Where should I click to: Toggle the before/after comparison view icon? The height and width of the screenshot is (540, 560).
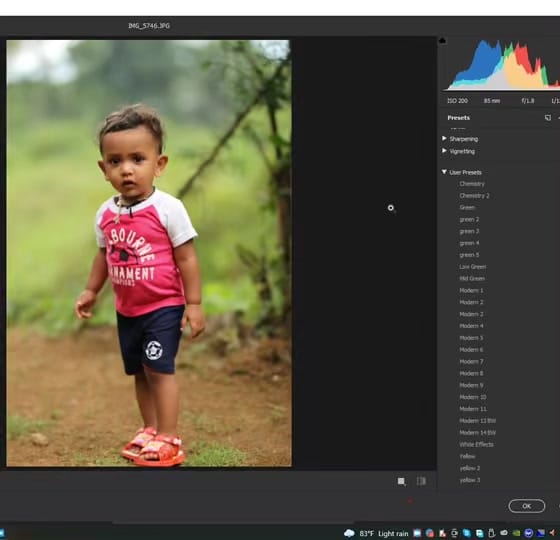421,481
